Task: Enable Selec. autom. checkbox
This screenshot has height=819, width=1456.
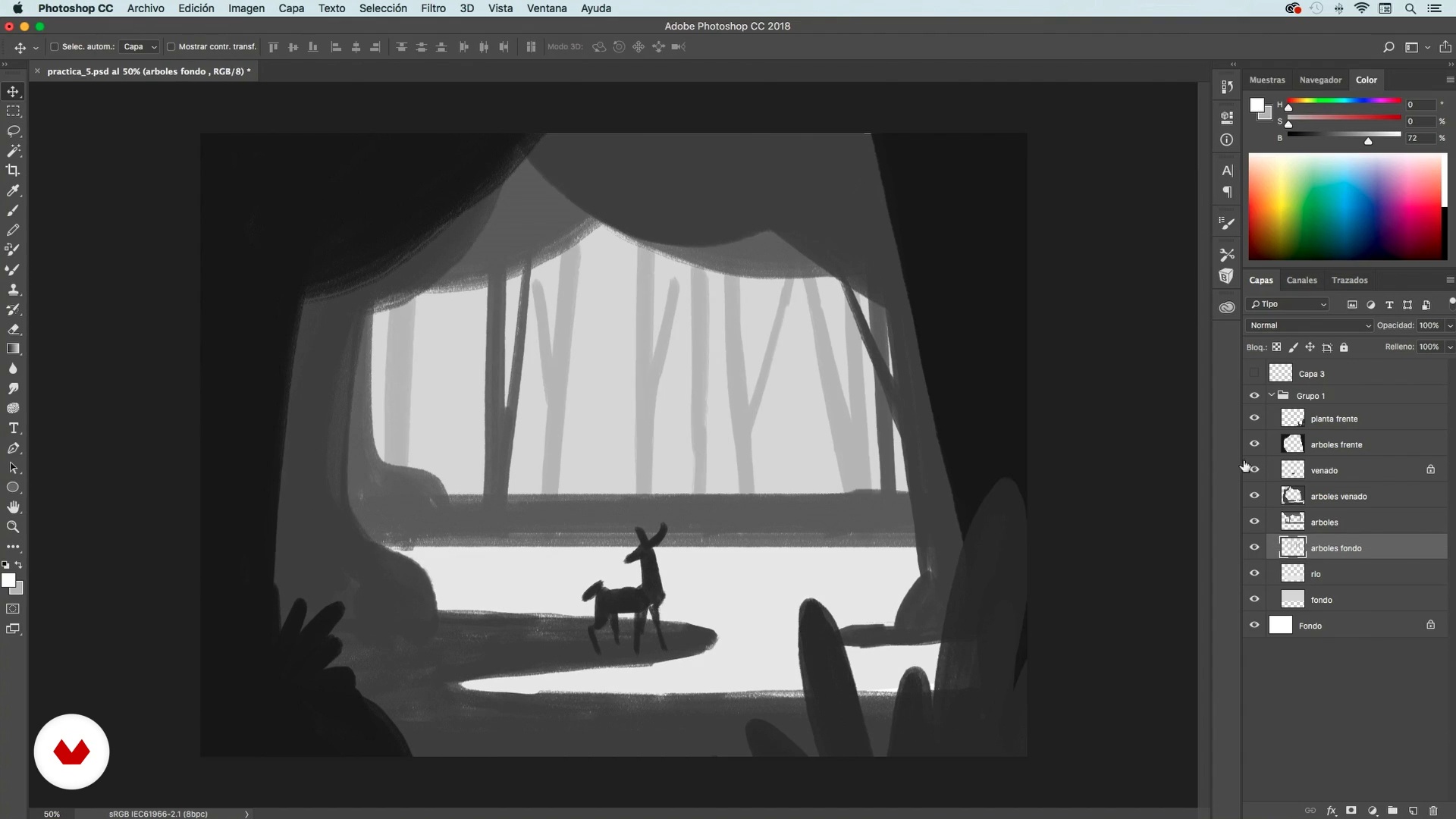Action: click(x=55, y=47)
